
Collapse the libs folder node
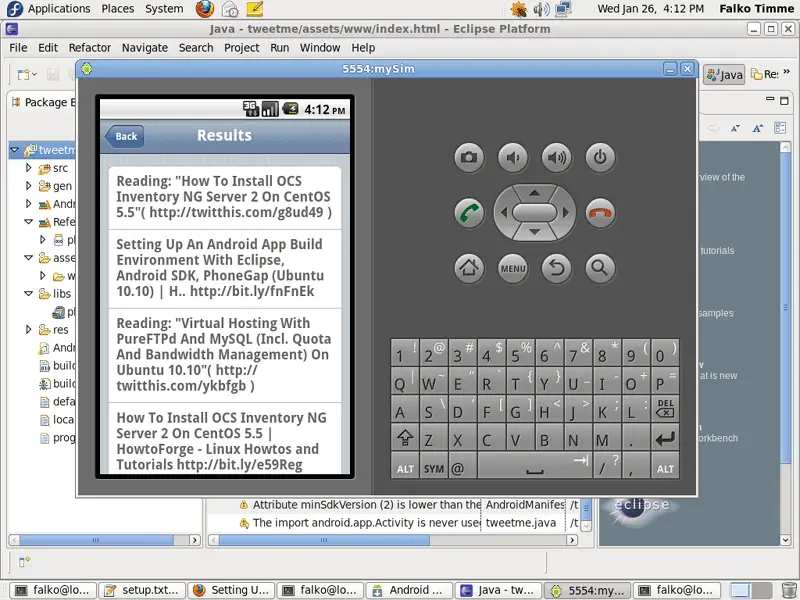29,293
